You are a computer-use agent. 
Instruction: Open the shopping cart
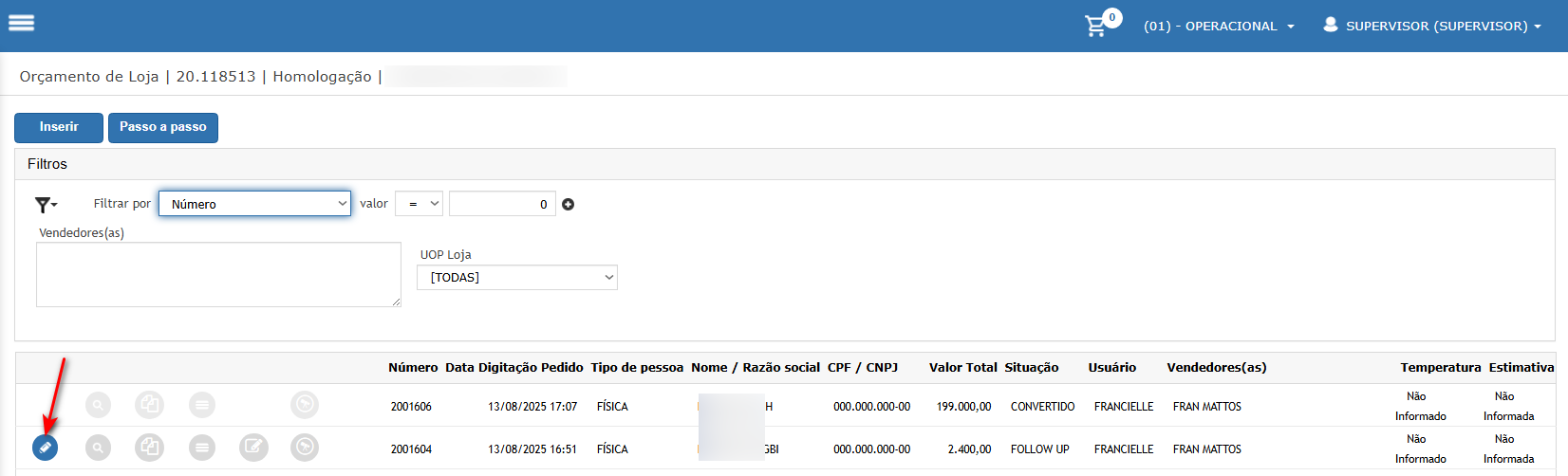[x=1096, y=26]
